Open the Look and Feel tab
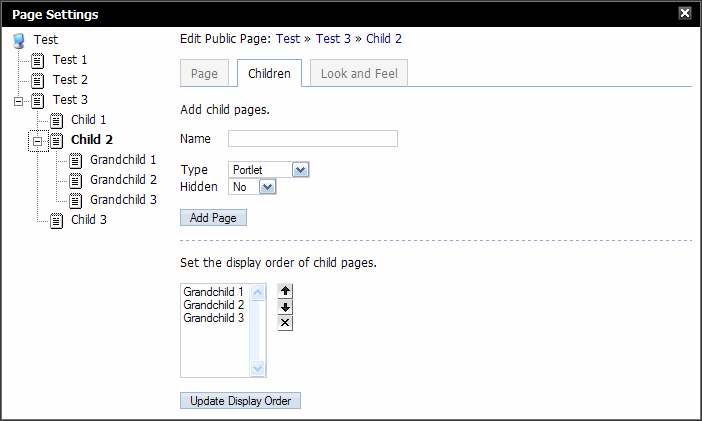This screenshot has height=421, width=702. 358,74
